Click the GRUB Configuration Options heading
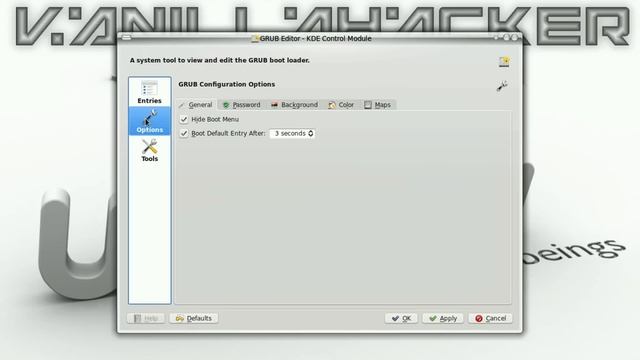This screenshot has width=640, height=360. [x=227, y=84]
